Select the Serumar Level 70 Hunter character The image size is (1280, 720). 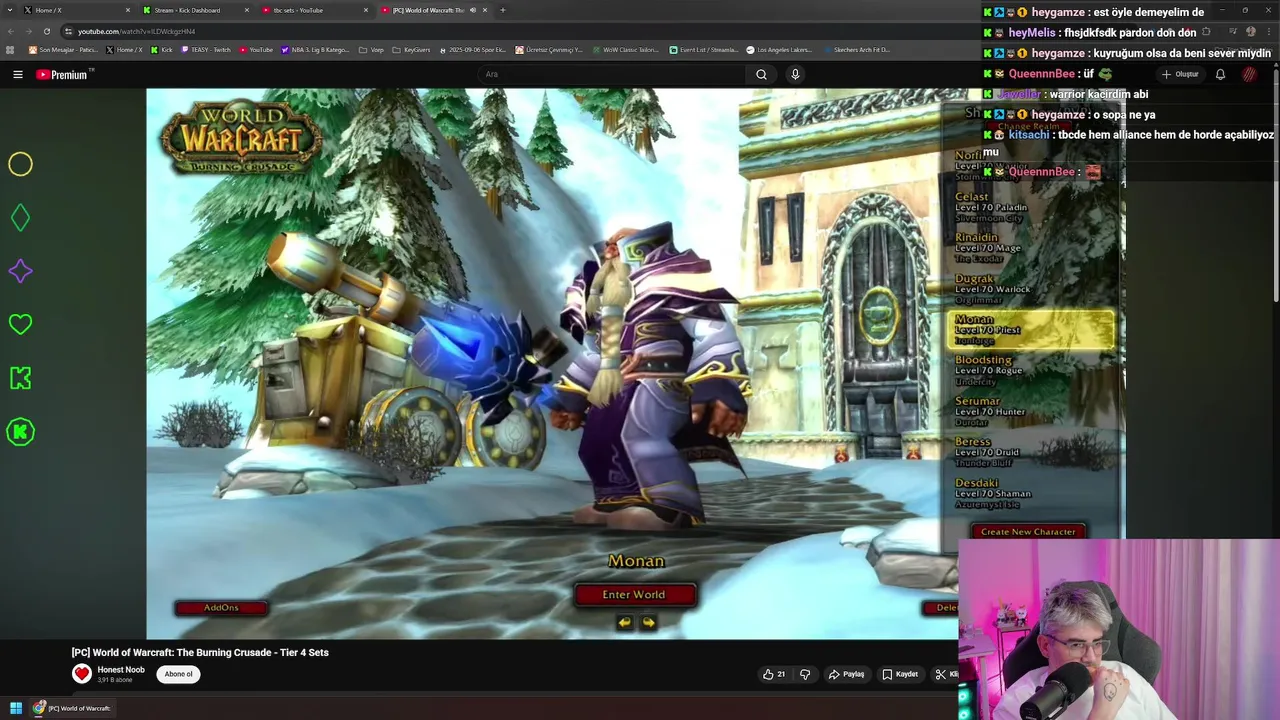1030,411
